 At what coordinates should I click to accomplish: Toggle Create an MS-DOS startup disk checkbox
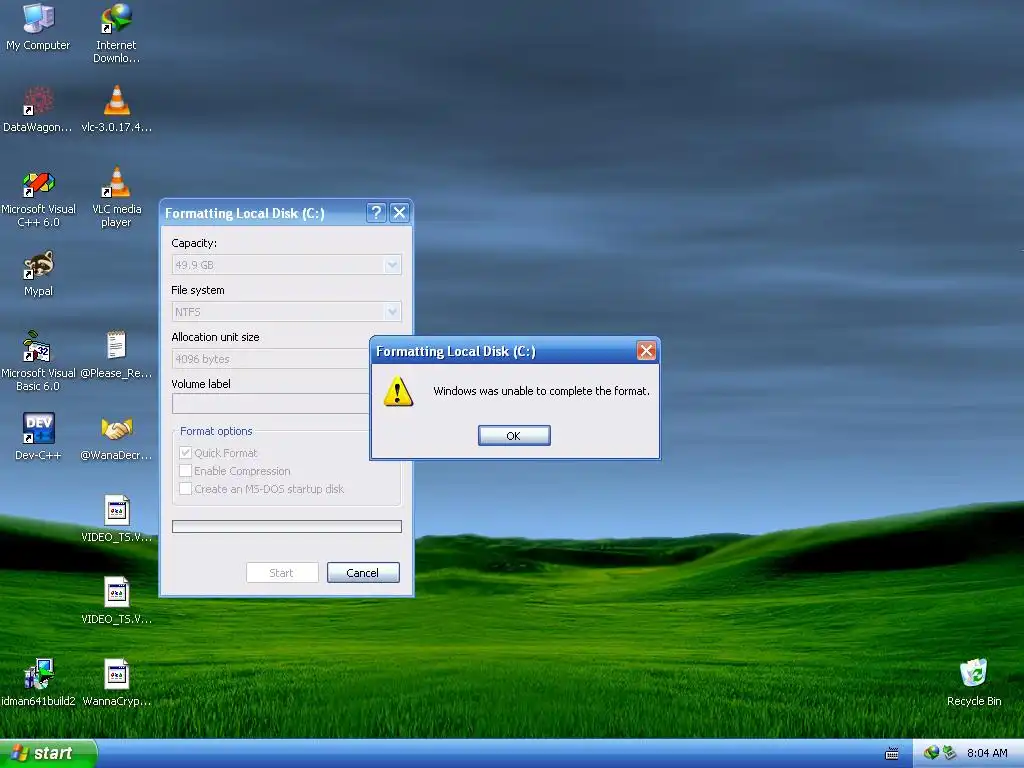coord(185,489)
